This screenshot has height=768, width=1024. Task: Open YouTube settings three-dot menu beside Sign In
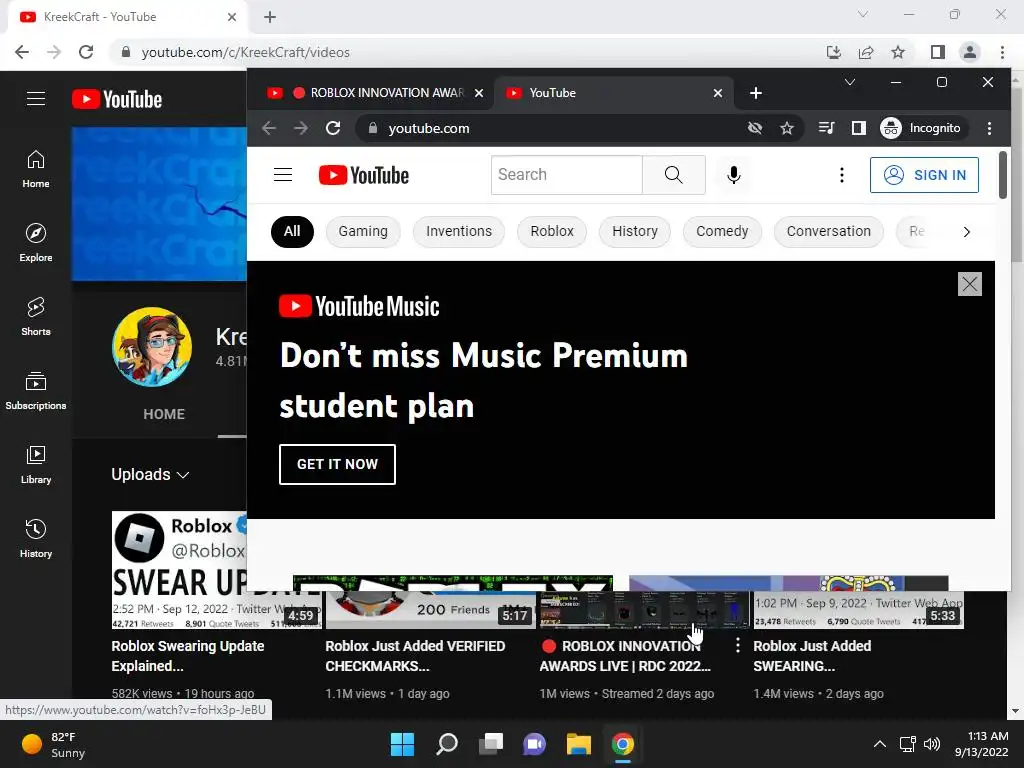coord(842,175)
